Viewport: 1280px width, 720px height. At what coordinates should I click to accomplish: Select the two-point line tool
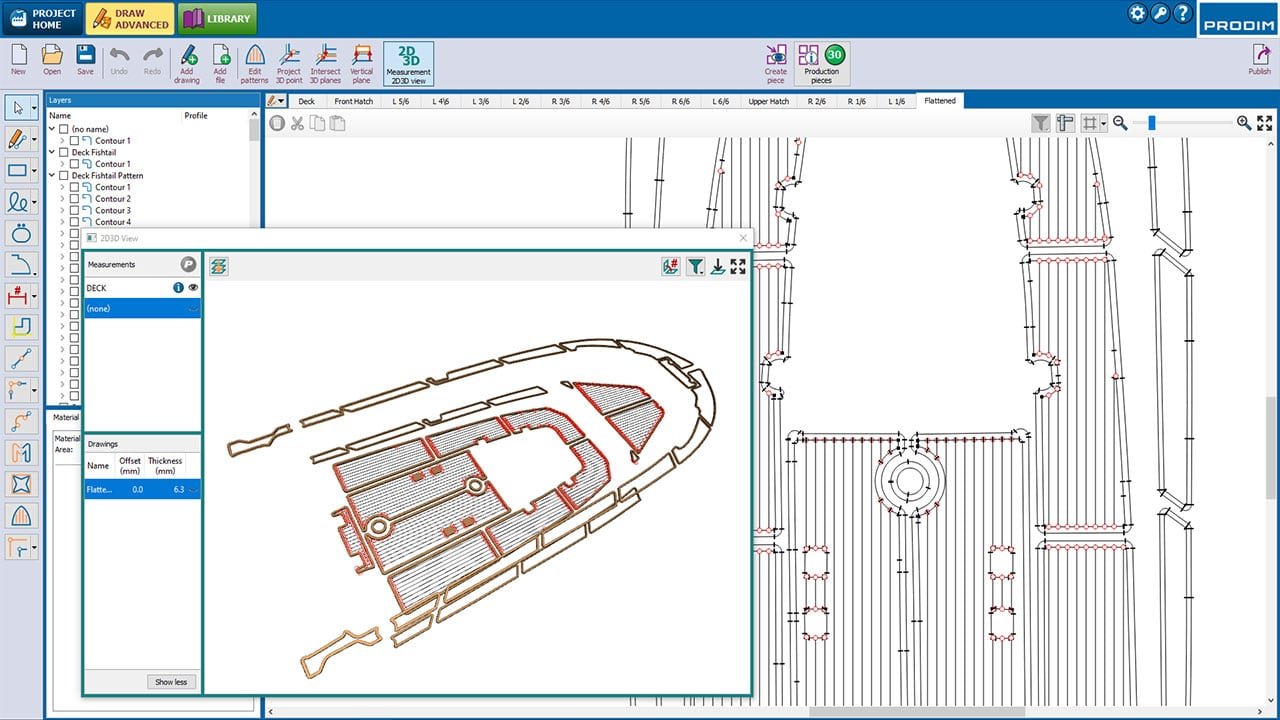(21, 359)
